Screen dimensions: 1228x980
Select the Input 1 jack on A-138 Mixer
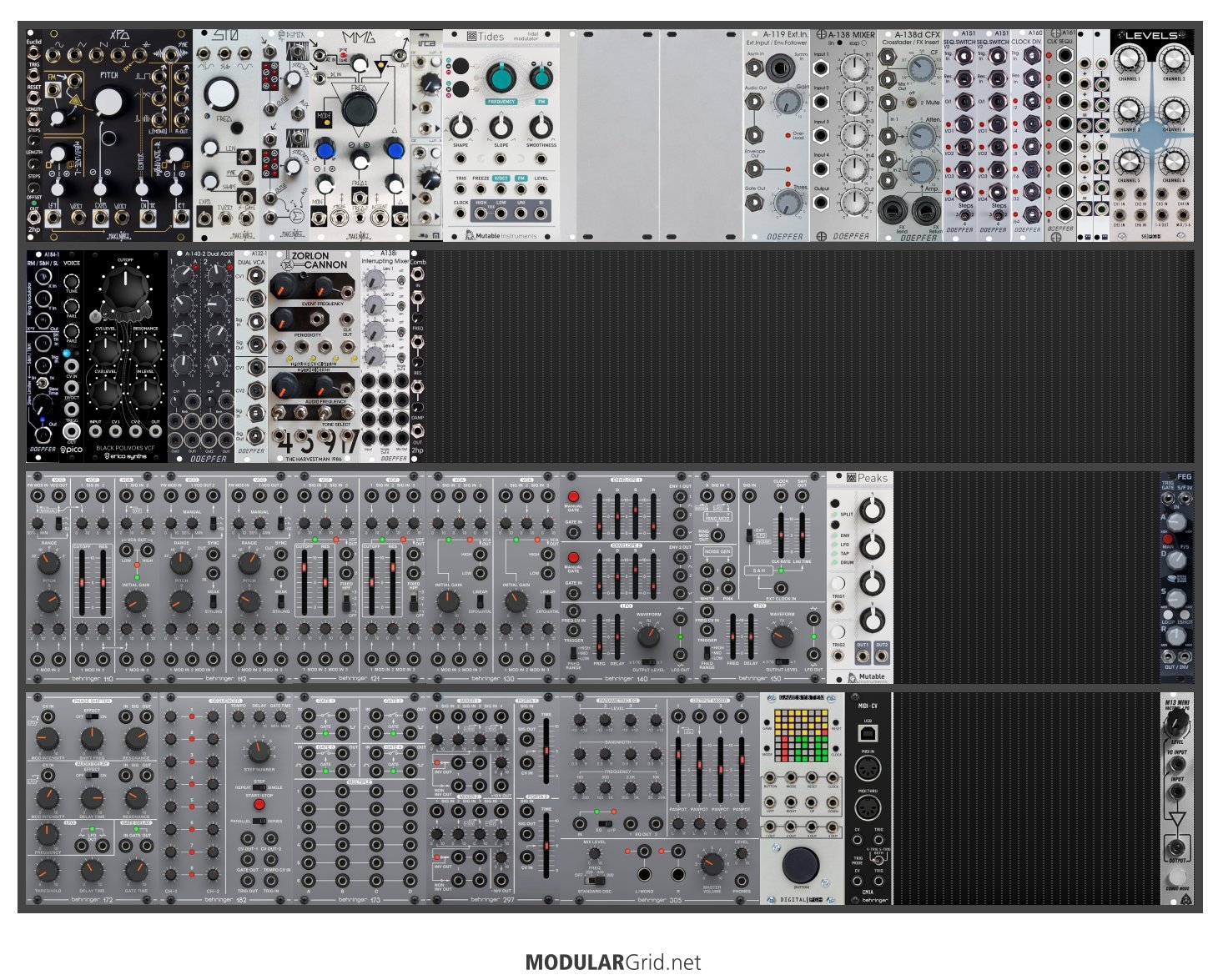click(x=821, y=68)
